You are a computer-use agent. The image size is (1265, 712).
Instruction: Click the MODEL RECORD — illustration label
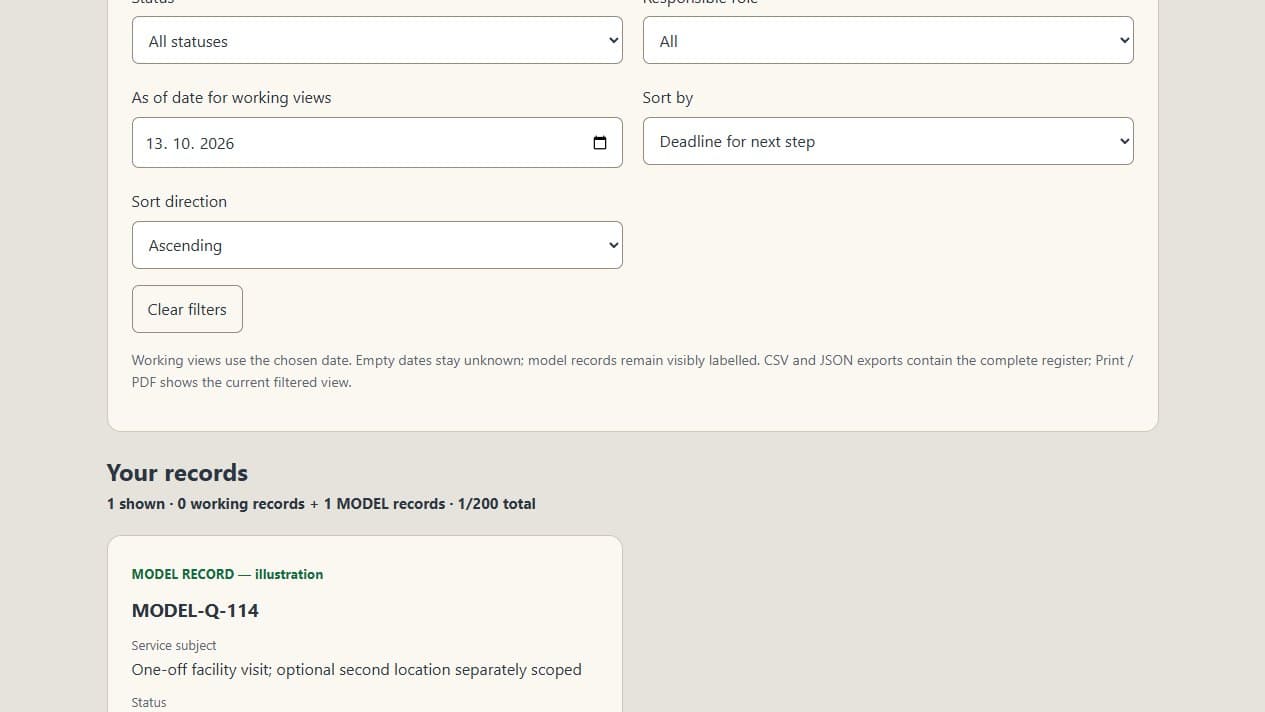227,574
